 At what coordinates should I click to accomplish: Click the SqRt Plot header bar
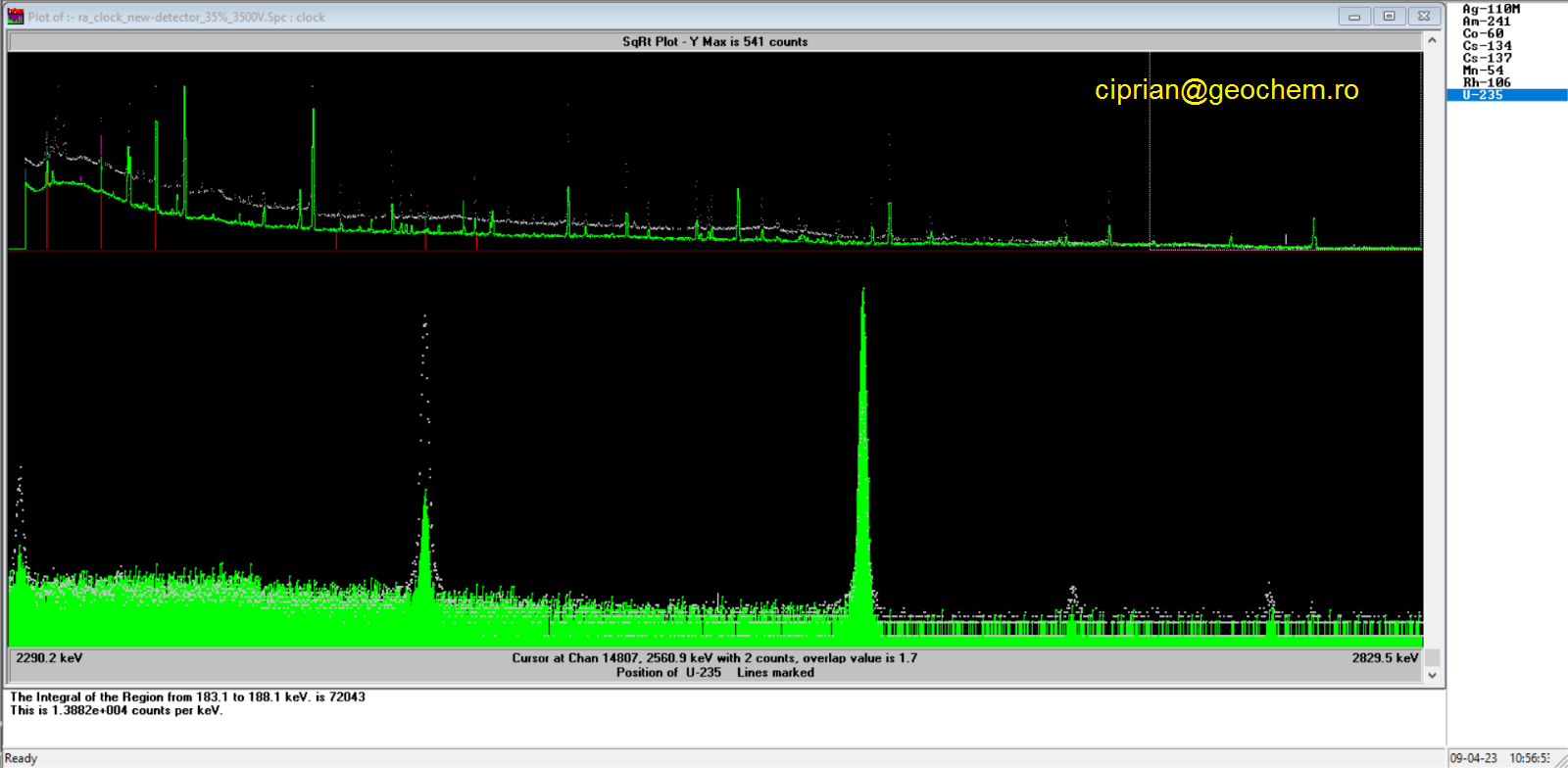pos(714,41)
